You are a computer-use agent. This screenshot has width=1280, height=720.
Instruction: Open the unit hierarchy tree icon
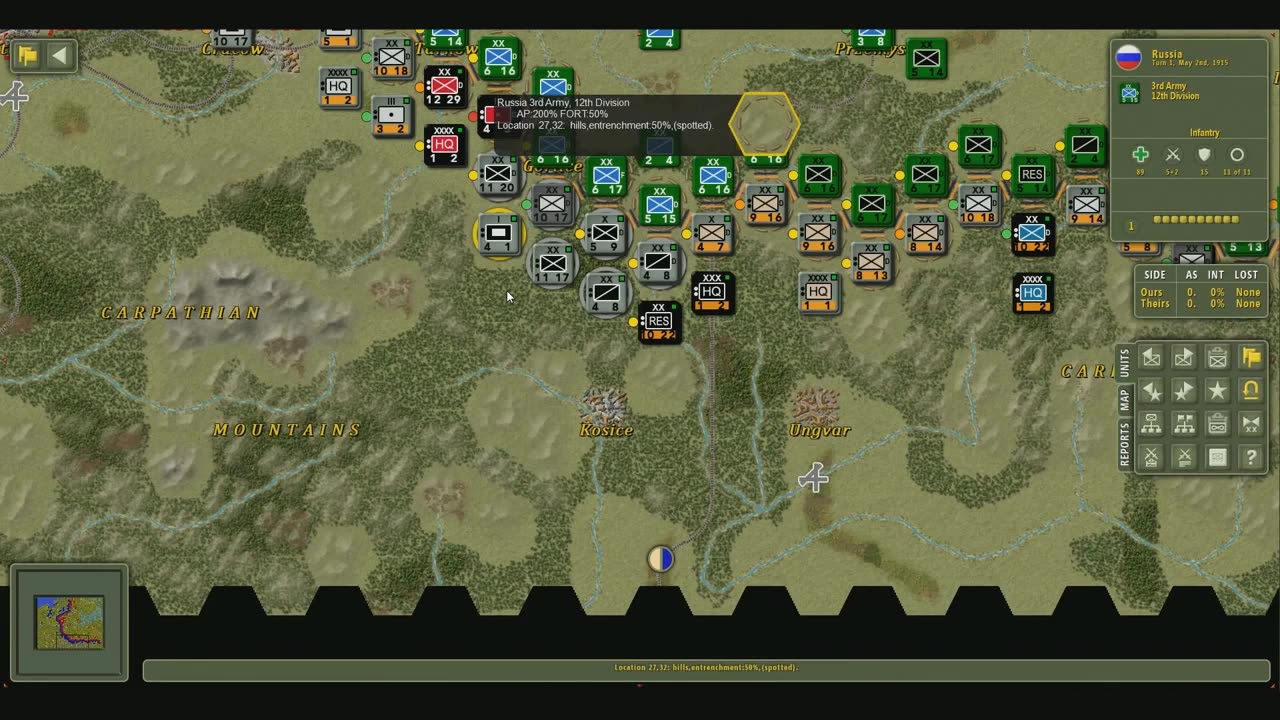(1151, 424)
